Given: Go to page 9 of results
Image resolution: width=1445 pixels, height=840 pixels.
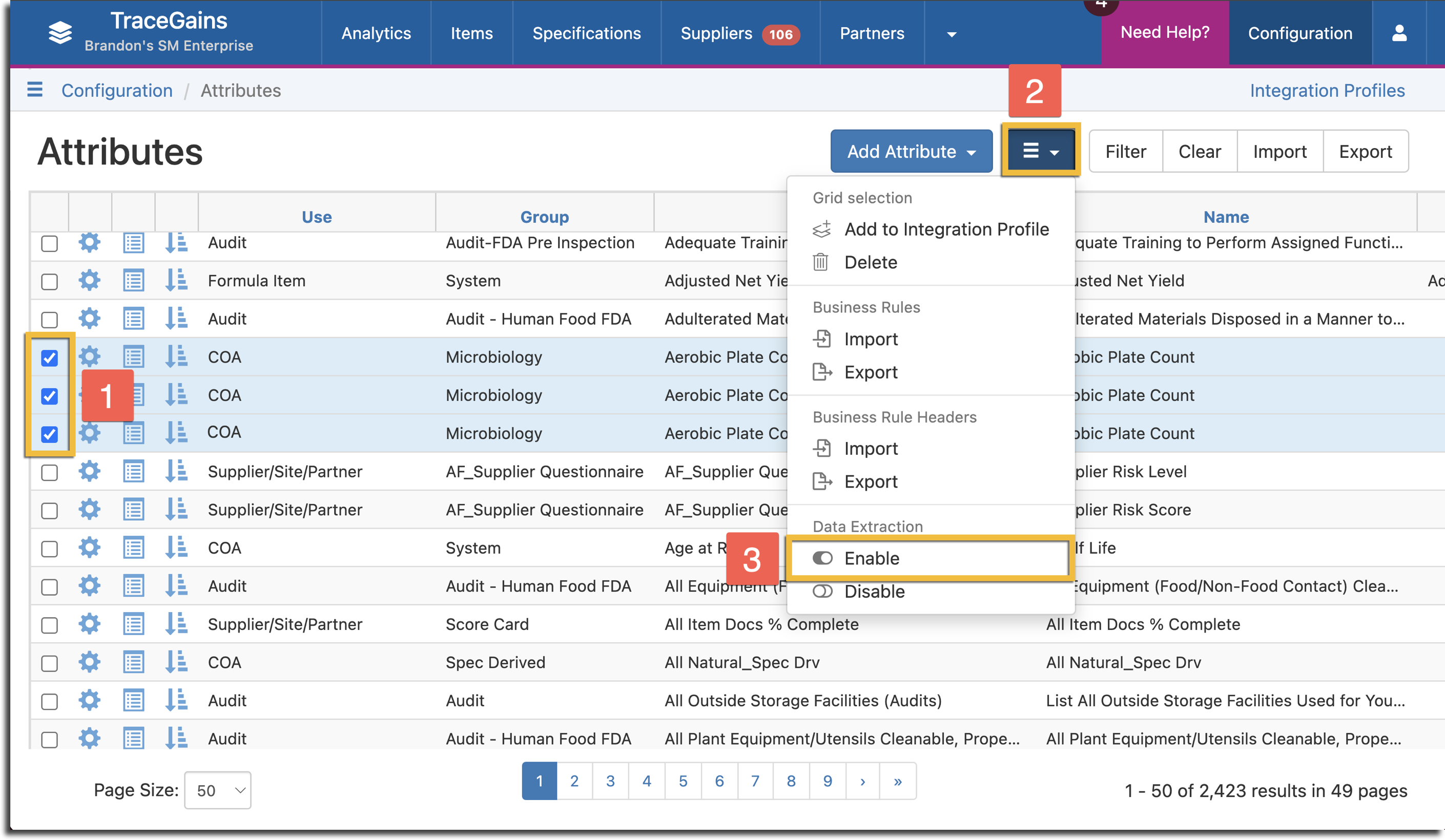Looking at the screenshot, I should click(x=828, y=781).
